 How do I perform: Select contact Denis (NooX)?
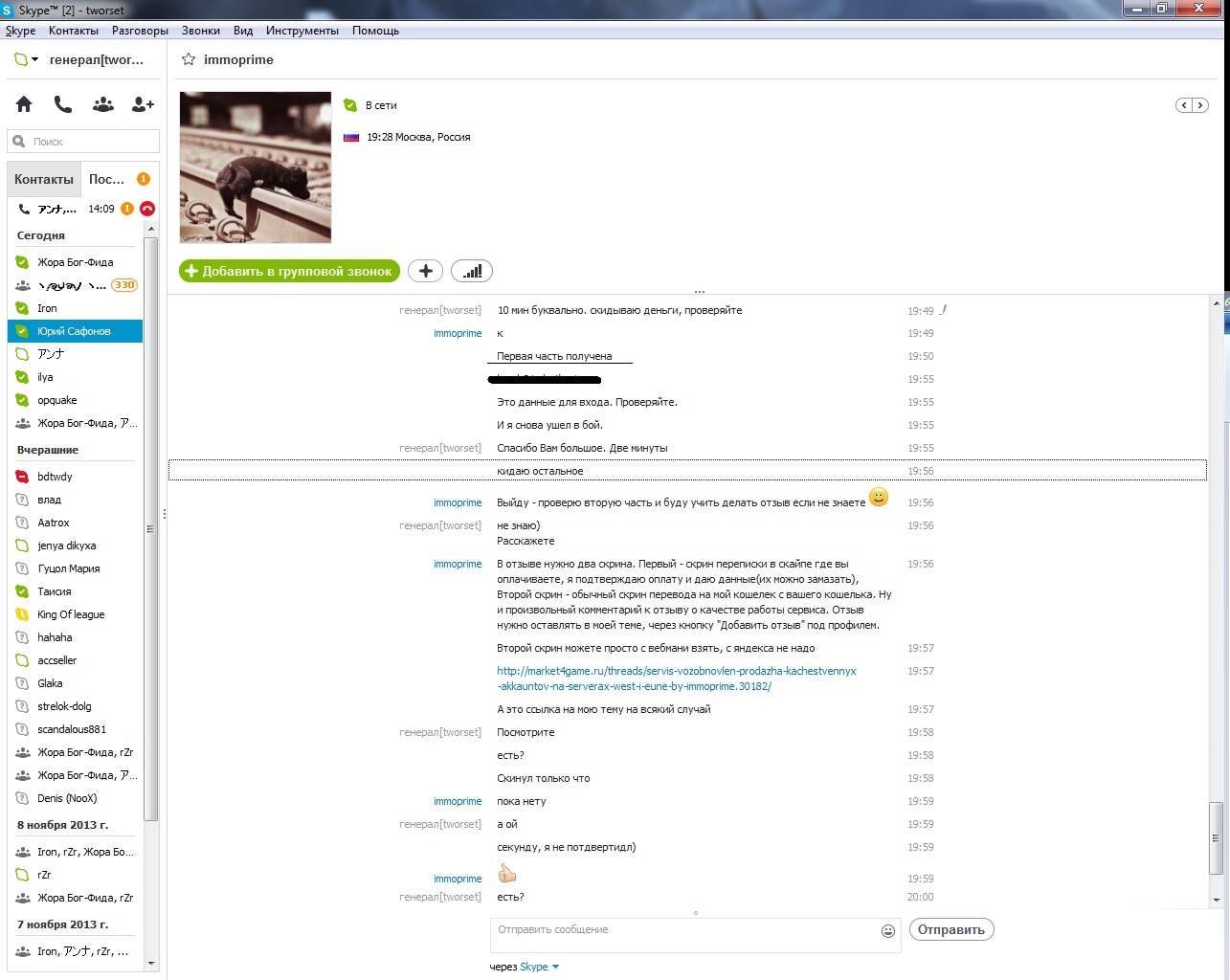pyautogui.click(x=75, y=798)
